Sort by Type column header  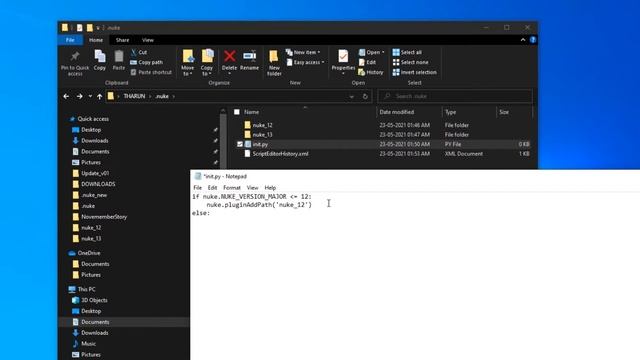pos(451,112)
